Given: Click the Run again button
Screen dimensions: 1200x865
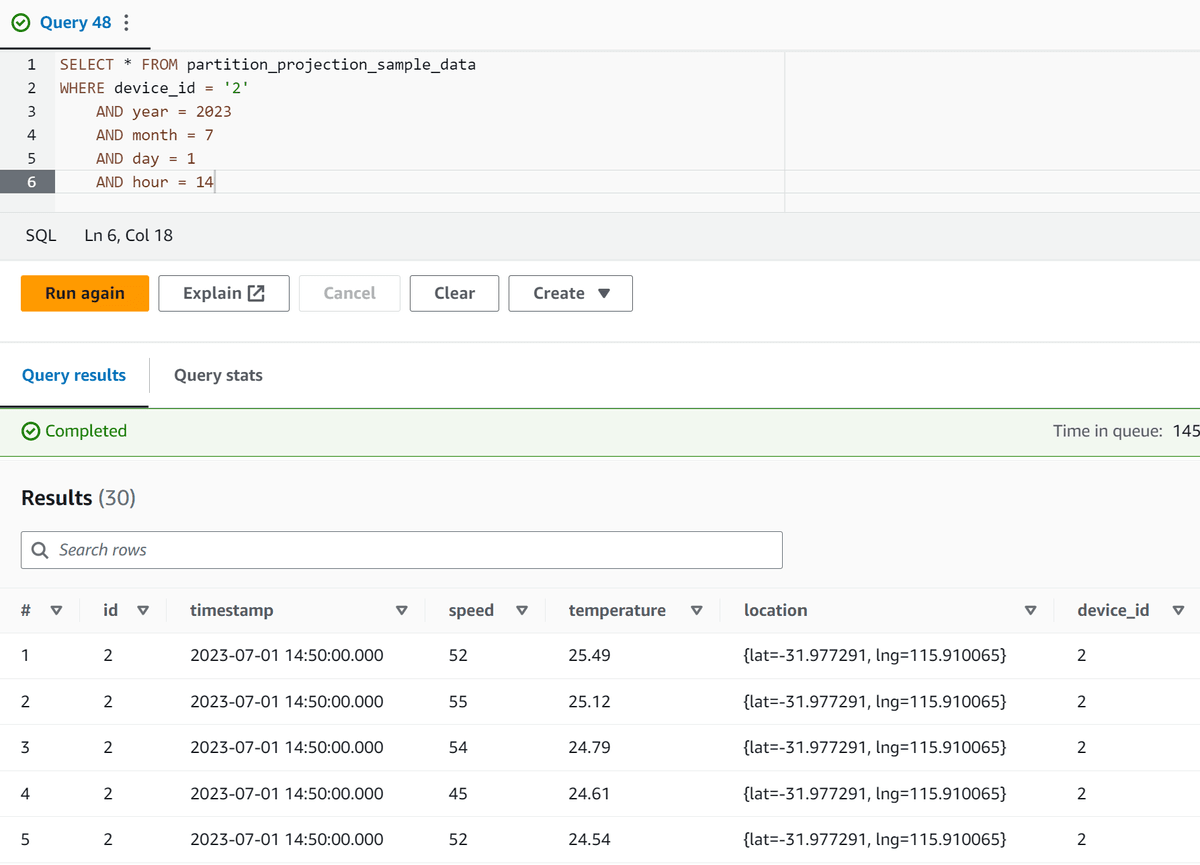Looking at the screenshot, I should pos(84,292).
